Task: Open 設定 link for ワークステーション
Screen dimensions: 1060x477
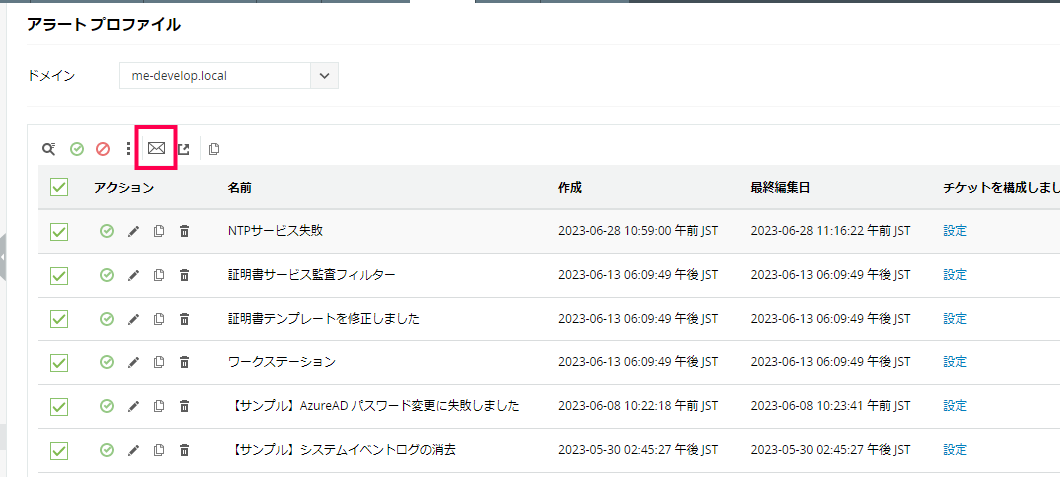Action: (955, 362)
